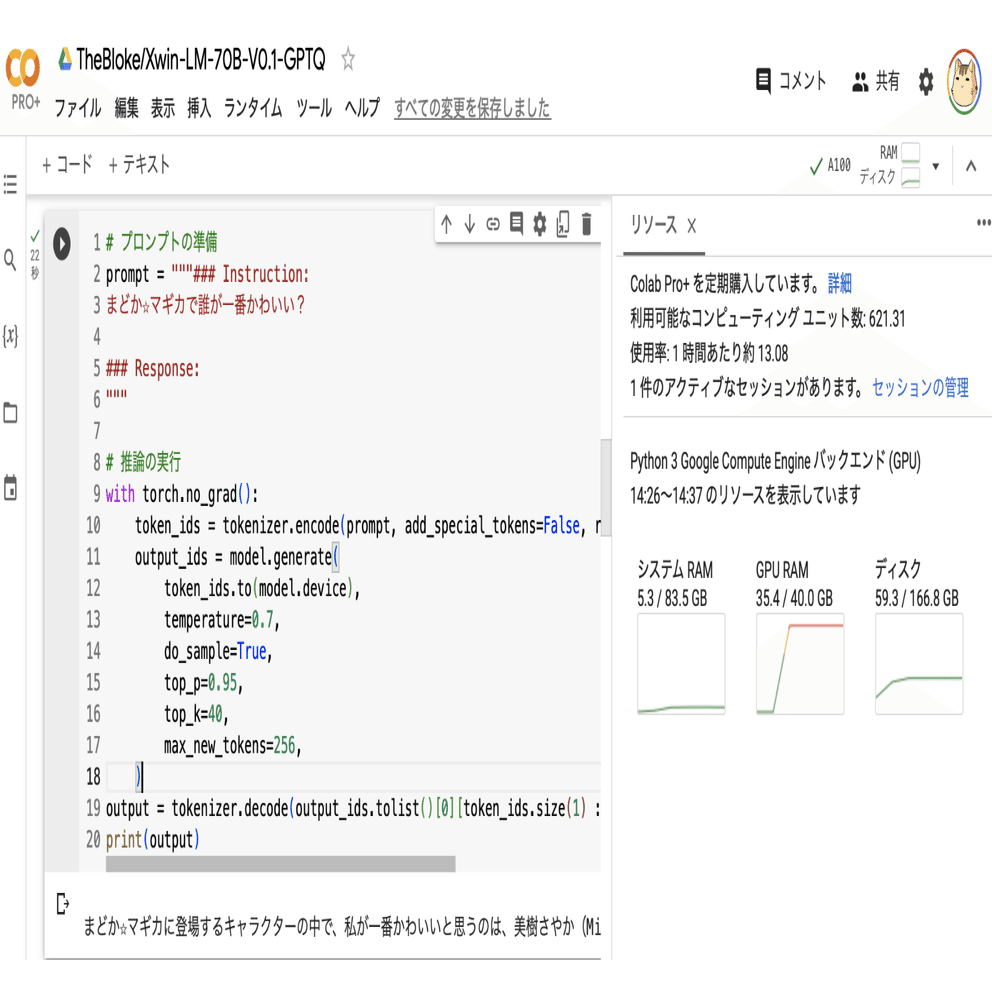Open the リソース panel options menu
The height and width of the screenshot is (992, 992).
pos(985,222)
